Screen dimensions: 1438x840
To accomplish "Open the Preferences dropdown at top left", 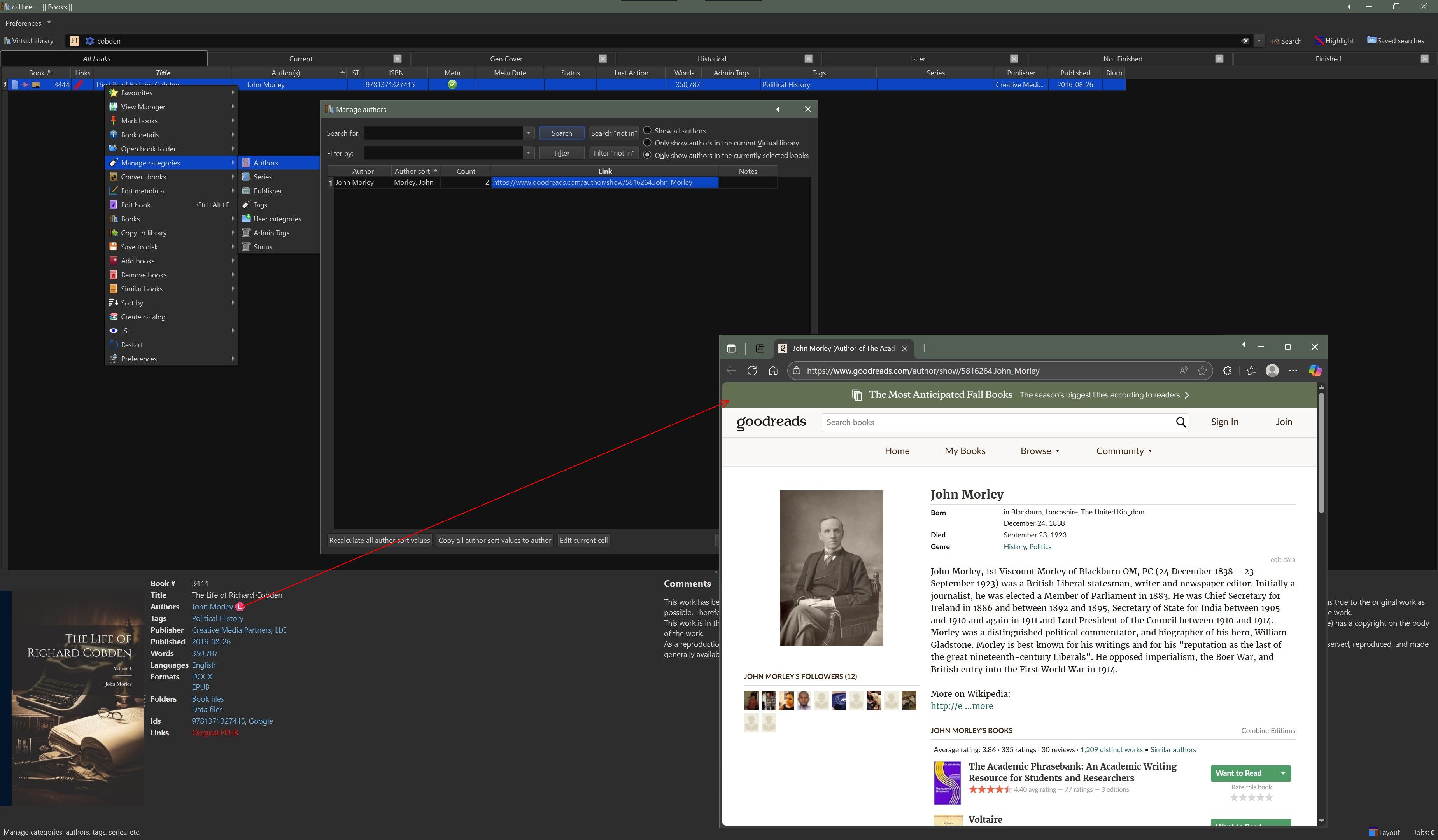I will (28, 23).
